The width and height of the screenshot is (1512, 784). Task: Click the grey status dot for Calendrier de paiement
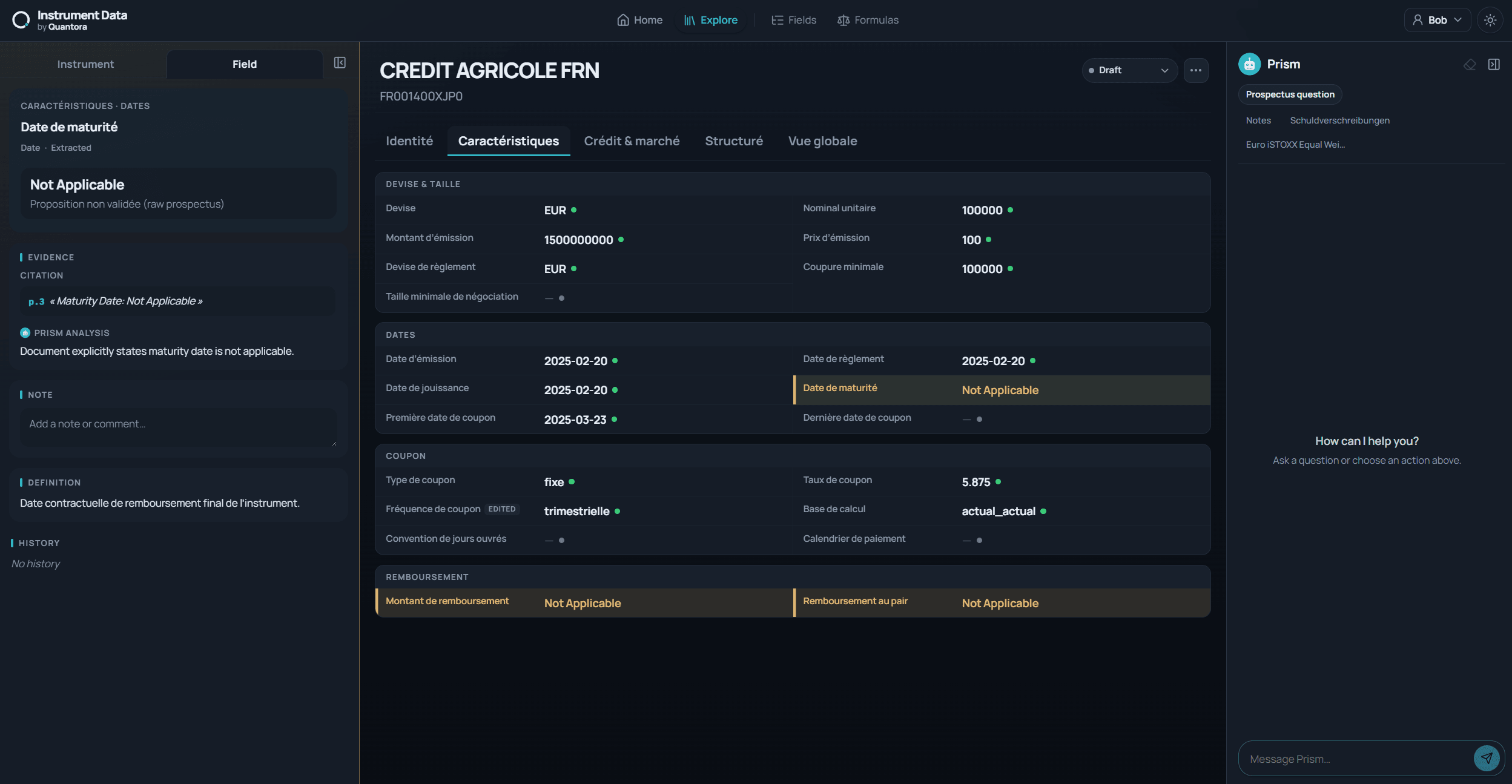pyautogui.click(x=979, y=541)
